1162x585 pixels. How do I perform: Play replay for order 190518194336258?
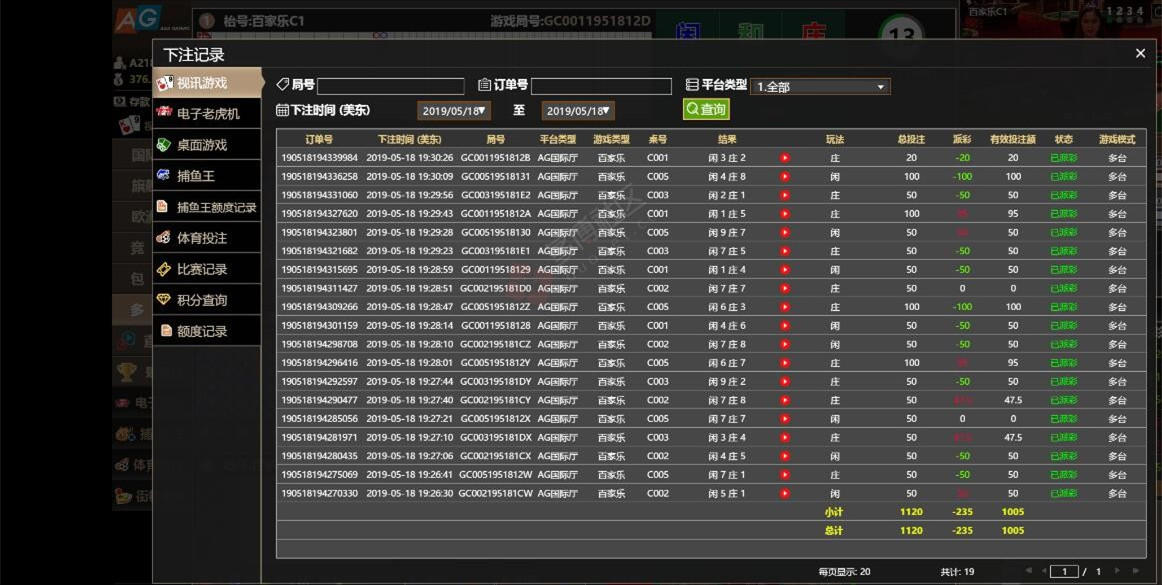(x=785, y=176)
